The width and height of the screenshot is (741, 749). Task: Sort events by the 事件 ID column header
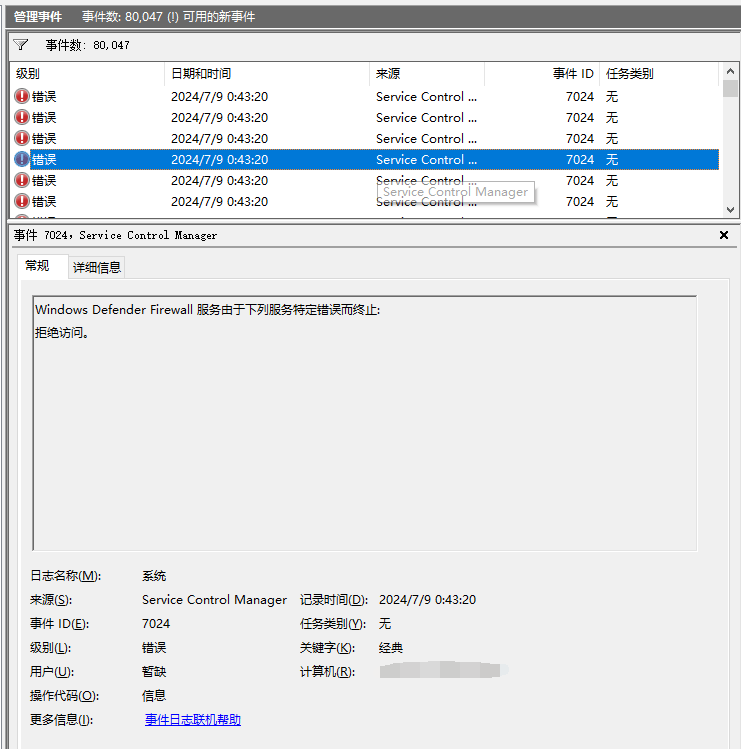click(542, 74)
